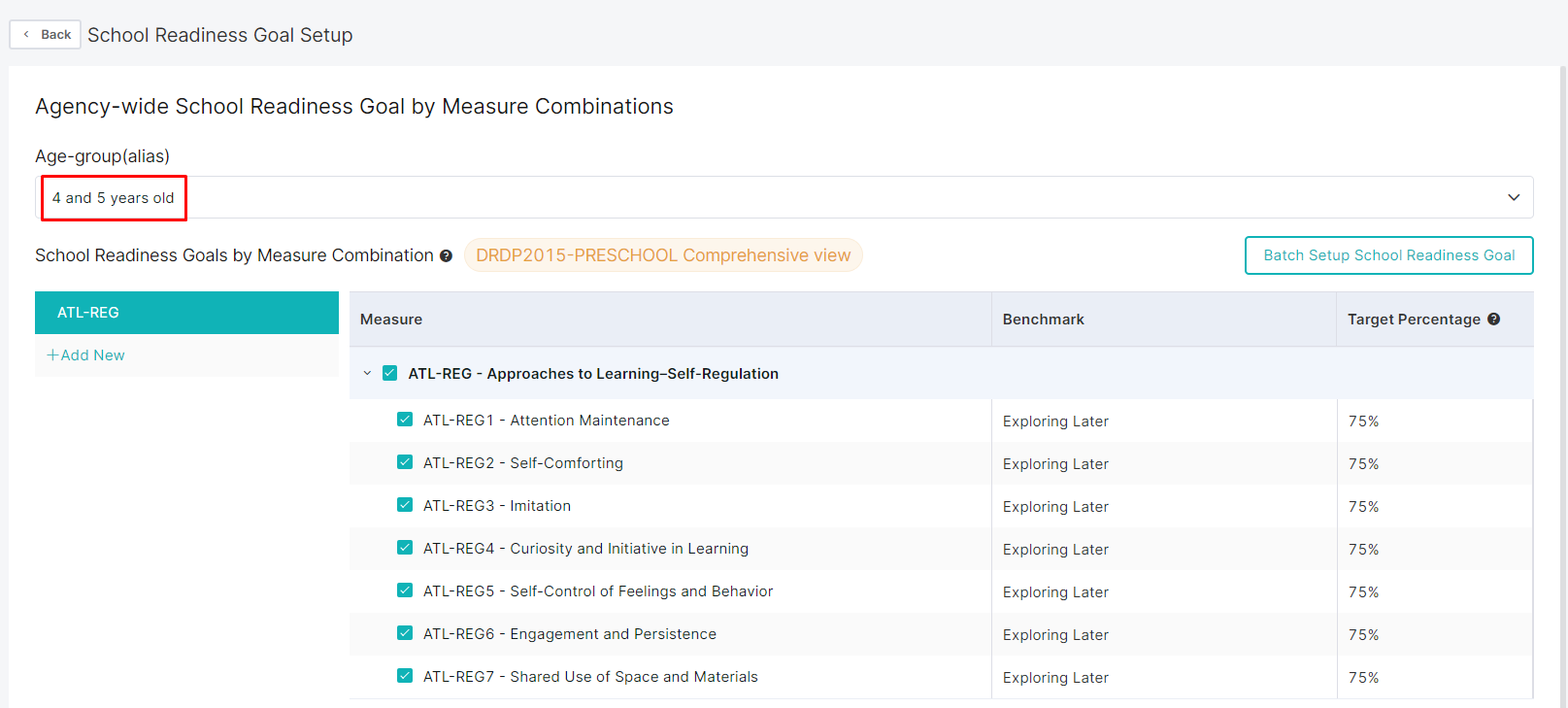The image size is (1568, 708).
Task: Toggle ATL-REG6 Engagement and Persistence checkbox
Action: [x=405, y=633]
